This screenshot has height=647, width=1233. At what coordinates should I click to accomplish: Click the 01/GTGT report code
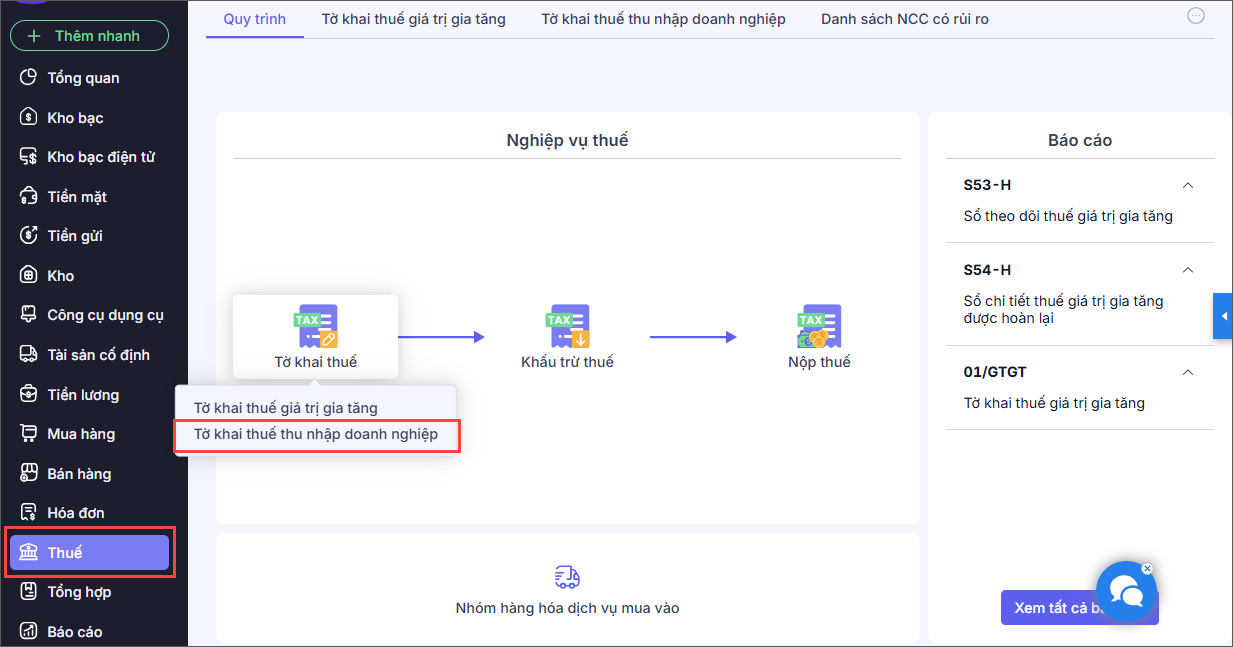[x=995, y=372]
